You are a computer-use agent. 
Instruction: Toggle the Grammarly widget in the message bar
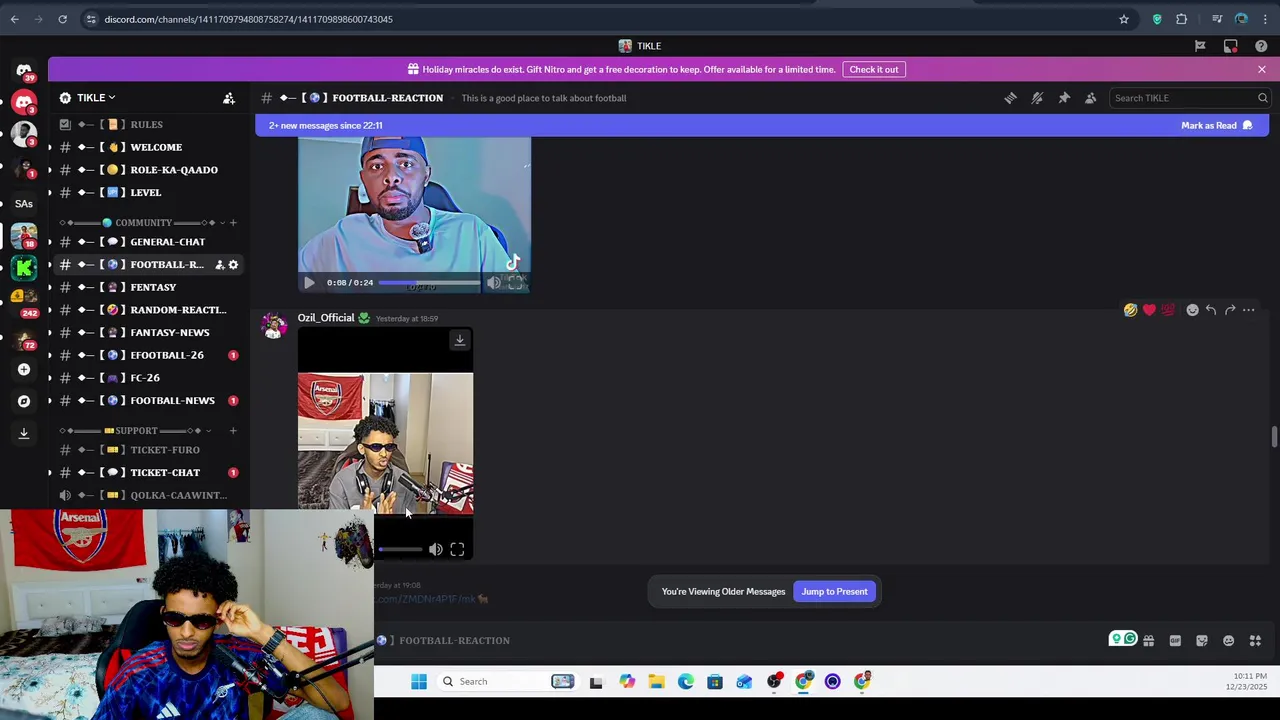pos(1123,639)
